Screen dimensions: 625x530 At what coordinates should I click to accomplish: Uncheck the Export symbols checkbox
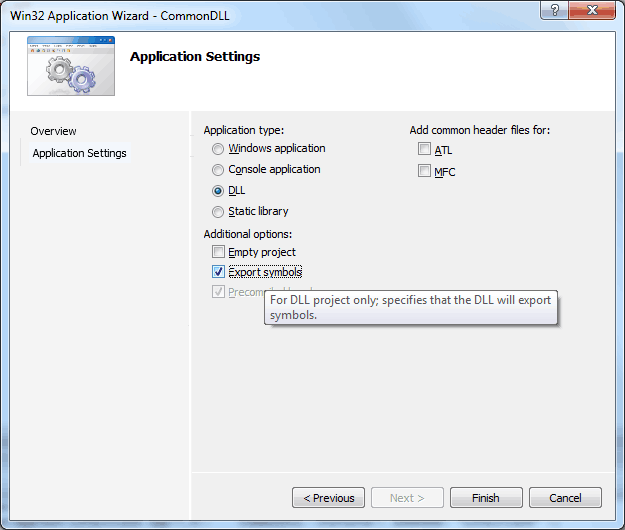pyautogui.click(x=218, y=272)
